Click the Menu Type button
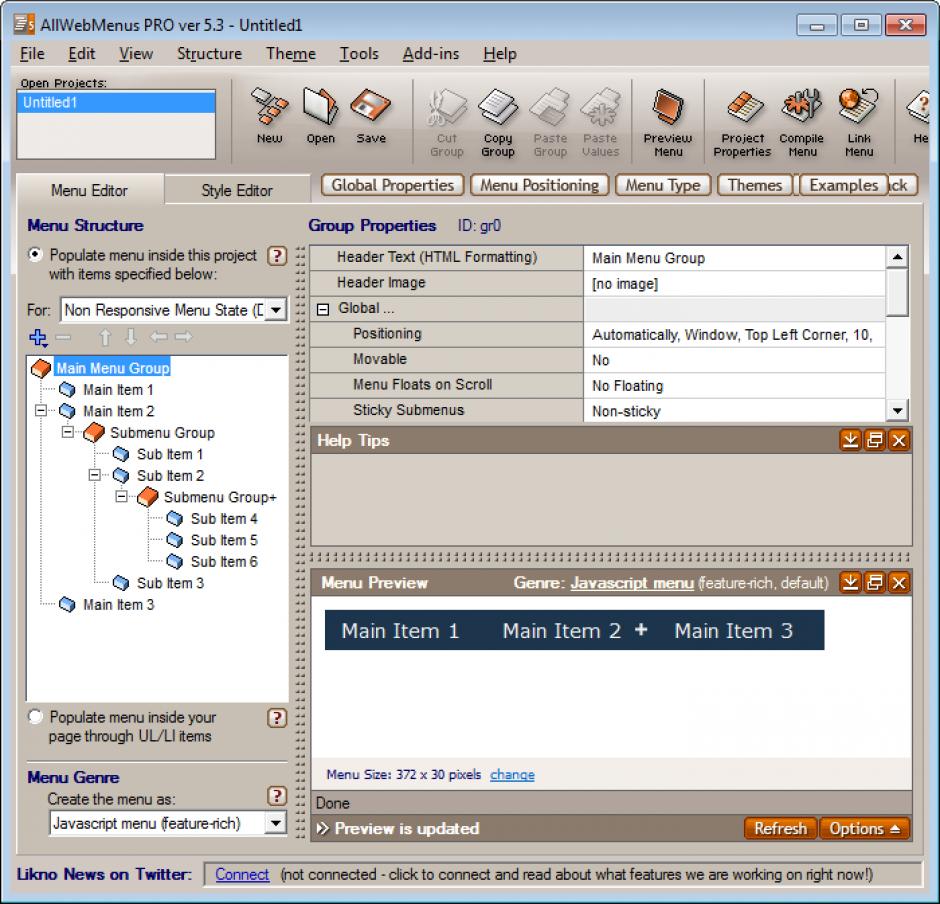This screenshot has height=904, width=940. tap(663, 185)
